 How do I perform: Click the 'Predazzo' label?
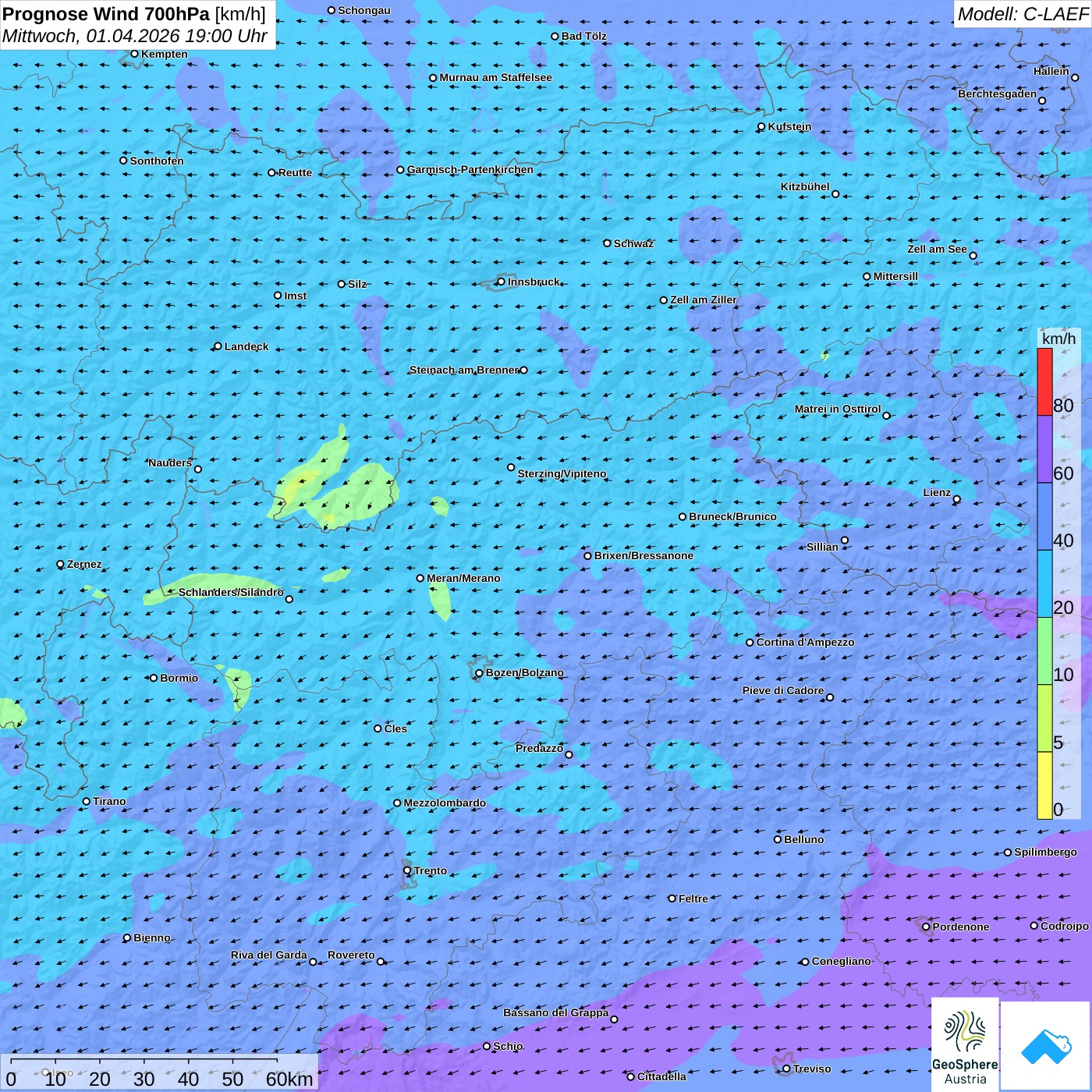(539, 748)
